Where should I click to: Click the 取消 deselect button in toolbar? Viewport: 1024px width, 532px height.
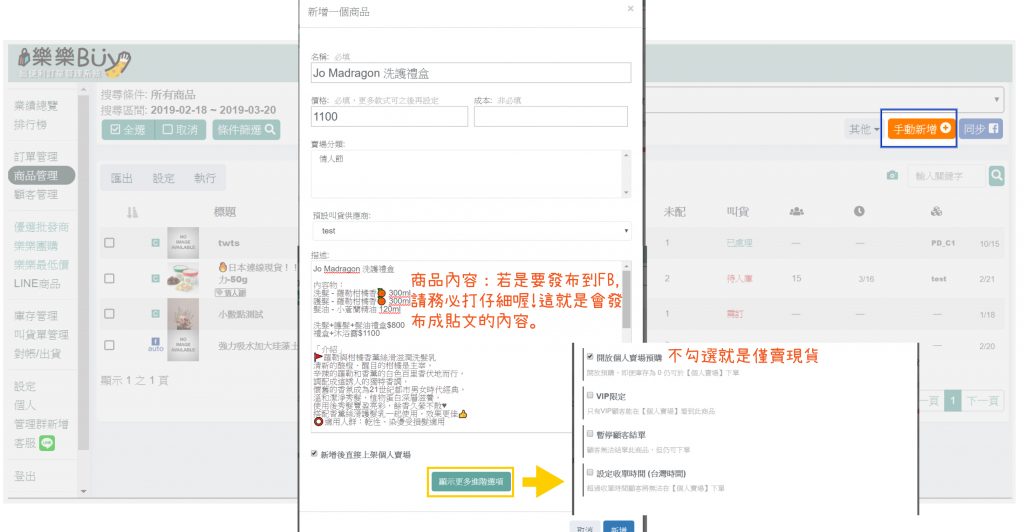[180, 130]
